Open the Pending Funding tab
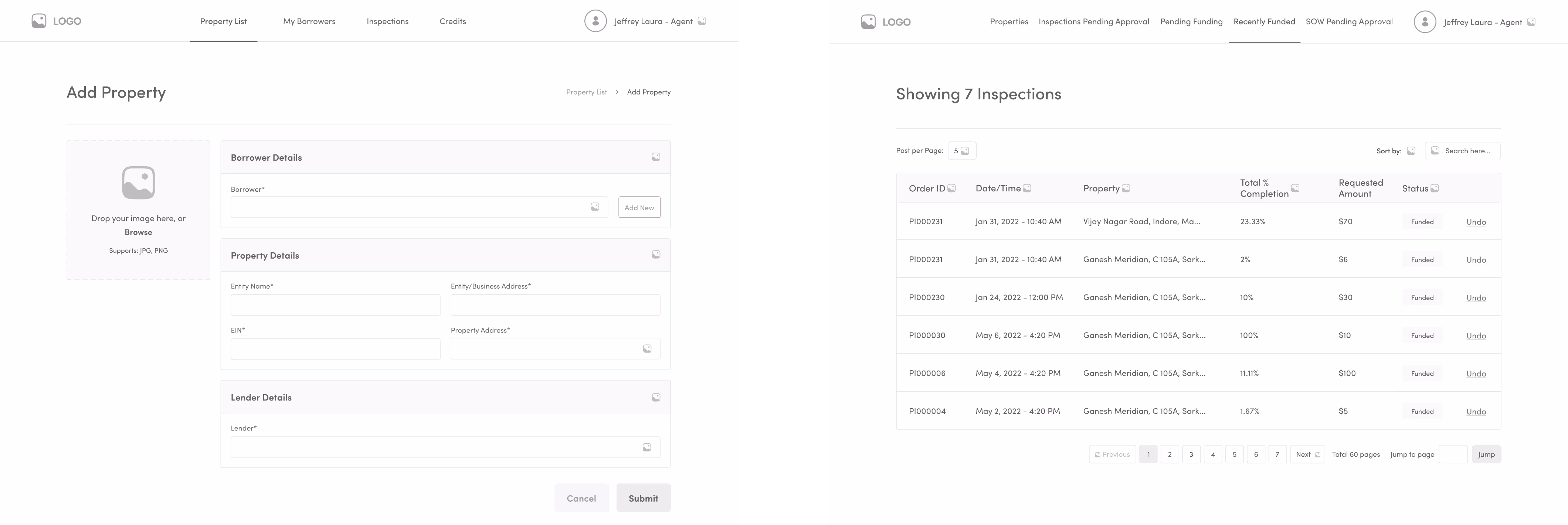1568x525 pixels. [1191, 22]
